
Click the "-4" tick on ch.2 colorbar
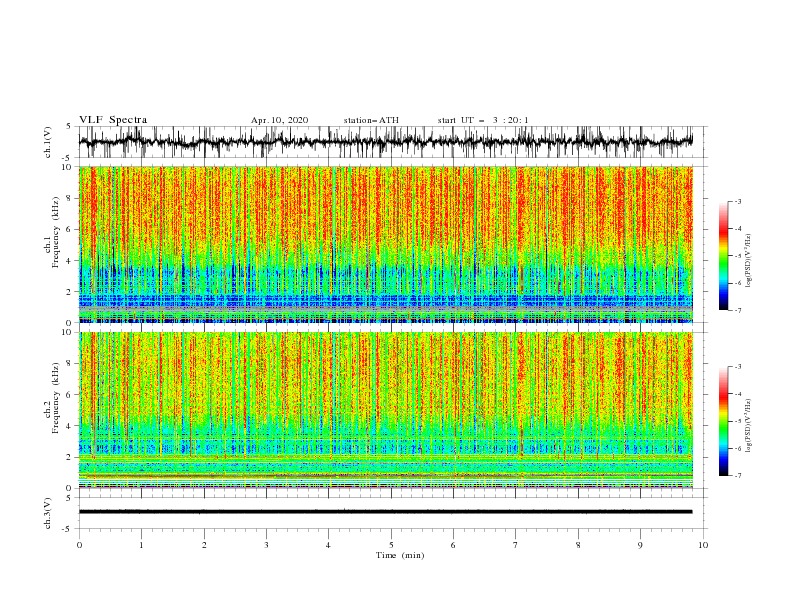pos(738,394)
